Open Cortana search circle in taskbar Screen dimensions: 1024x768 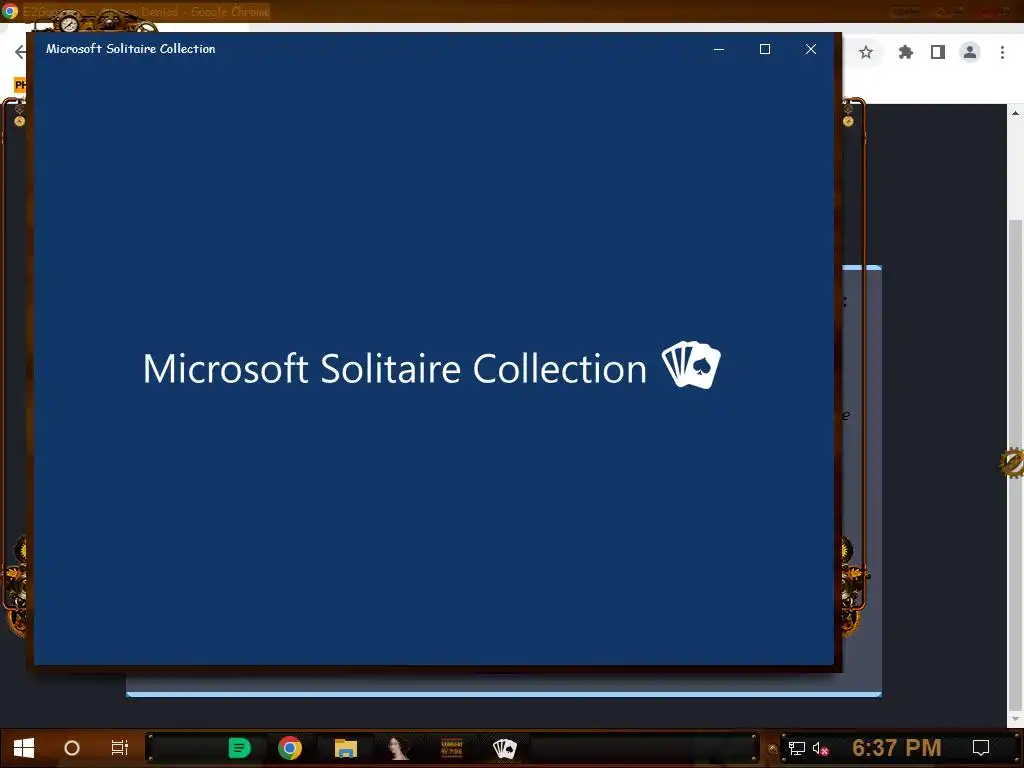[x=72, y=748]
